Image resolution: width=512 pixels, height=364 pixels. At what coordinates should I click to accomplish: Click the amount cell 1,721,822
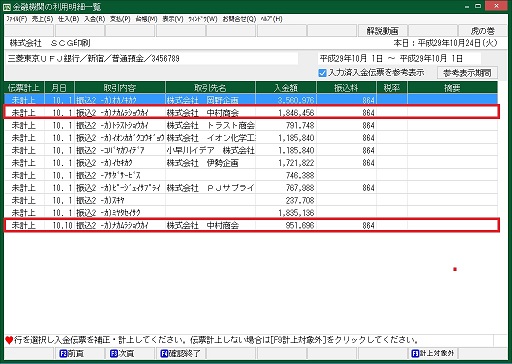286,163
